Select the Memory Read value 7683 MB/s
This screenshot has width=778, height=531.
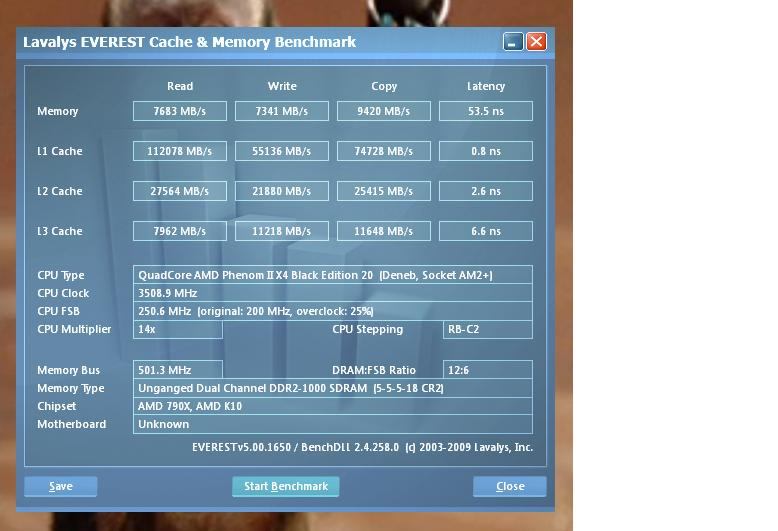180,111
